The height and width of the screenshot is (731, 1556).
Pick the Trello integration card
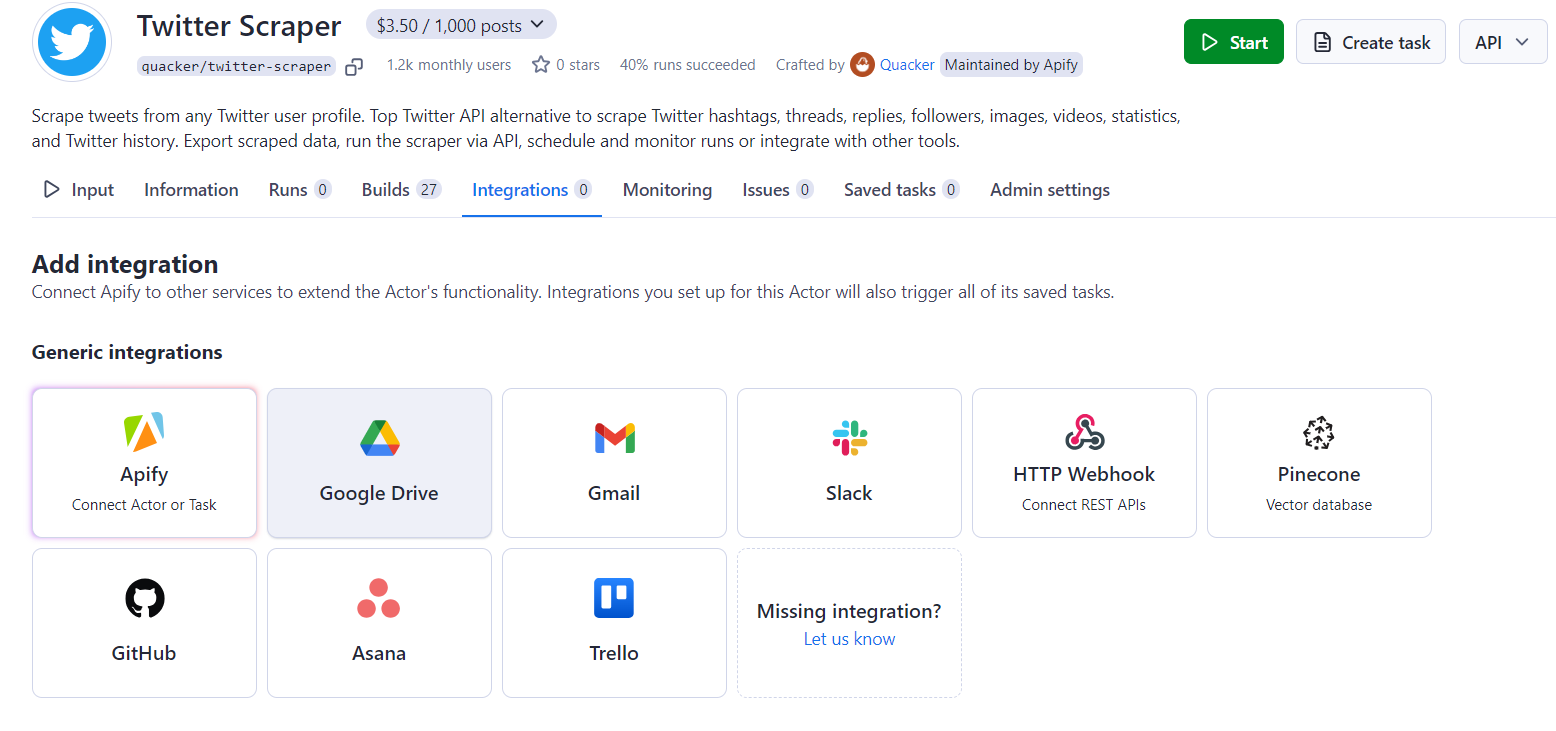coord(614,623)
